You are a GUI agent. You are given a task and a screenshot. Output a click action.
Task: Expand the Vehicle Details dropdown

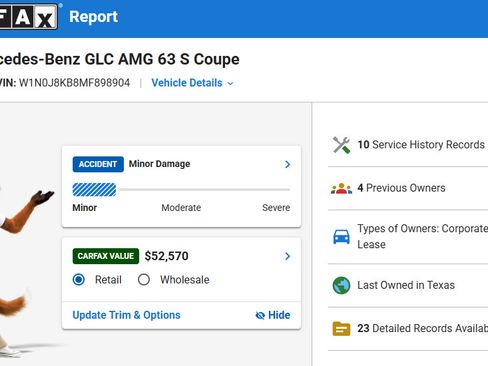click(x=192, y=83)
